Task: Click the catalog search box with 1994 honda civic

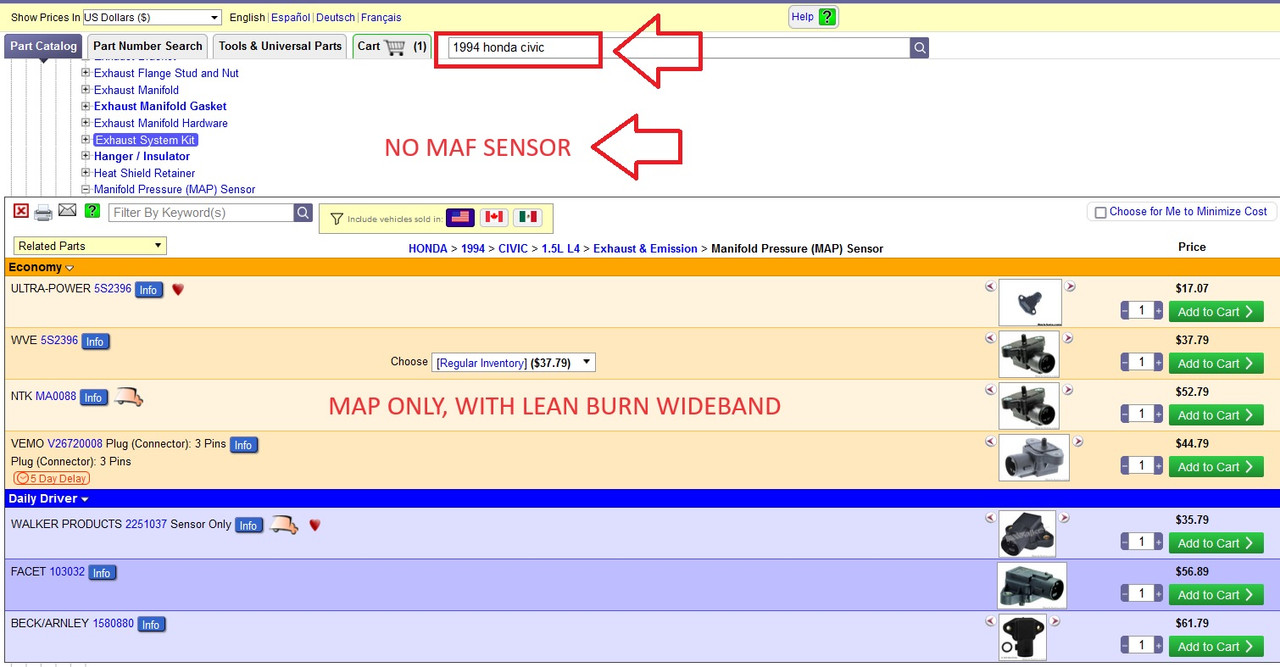Action: [x=679, y=47]
